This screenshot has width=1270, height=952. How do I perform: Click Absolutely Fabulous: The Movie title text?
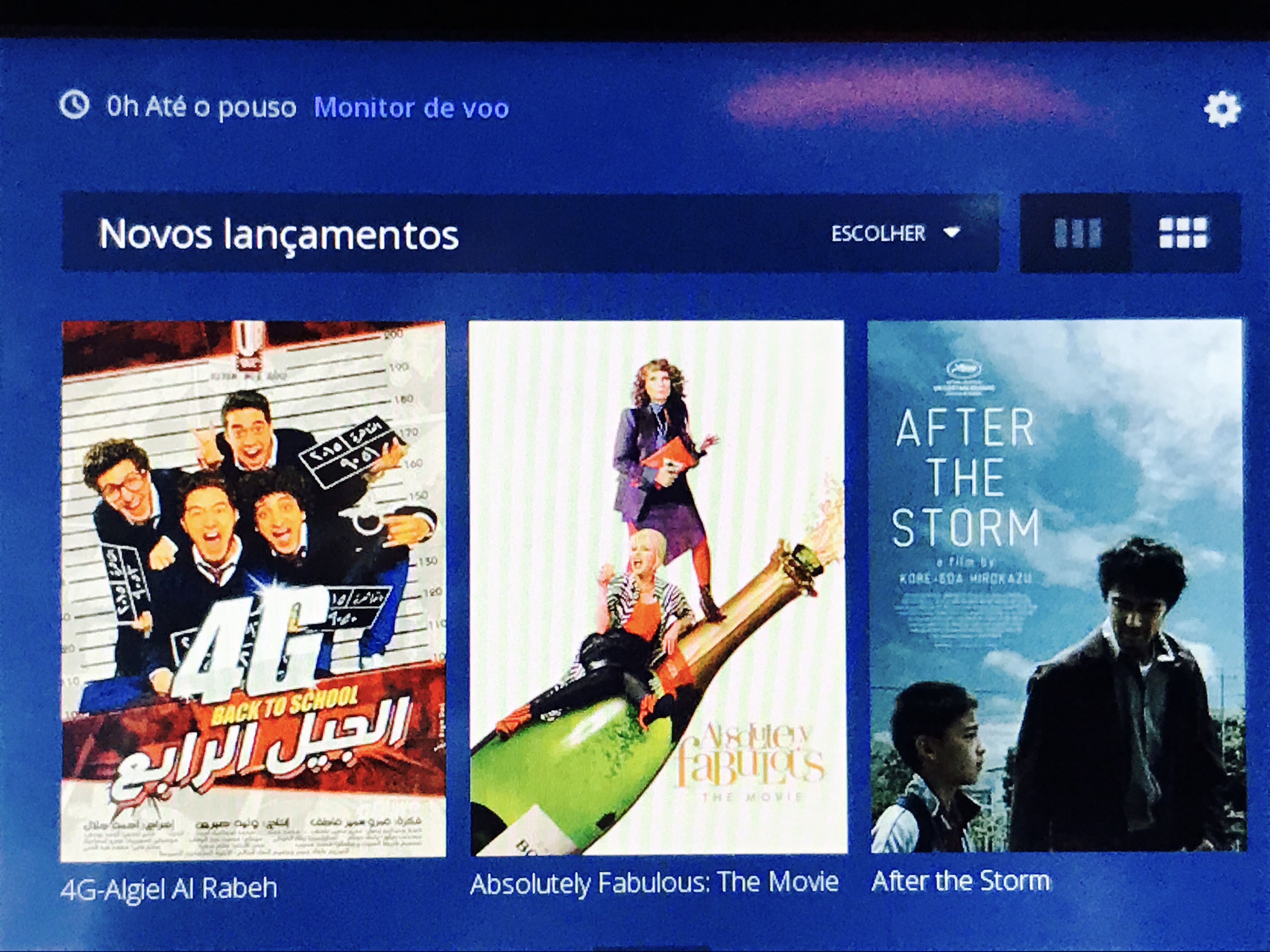pyautogui.click(x=655, y=882)
